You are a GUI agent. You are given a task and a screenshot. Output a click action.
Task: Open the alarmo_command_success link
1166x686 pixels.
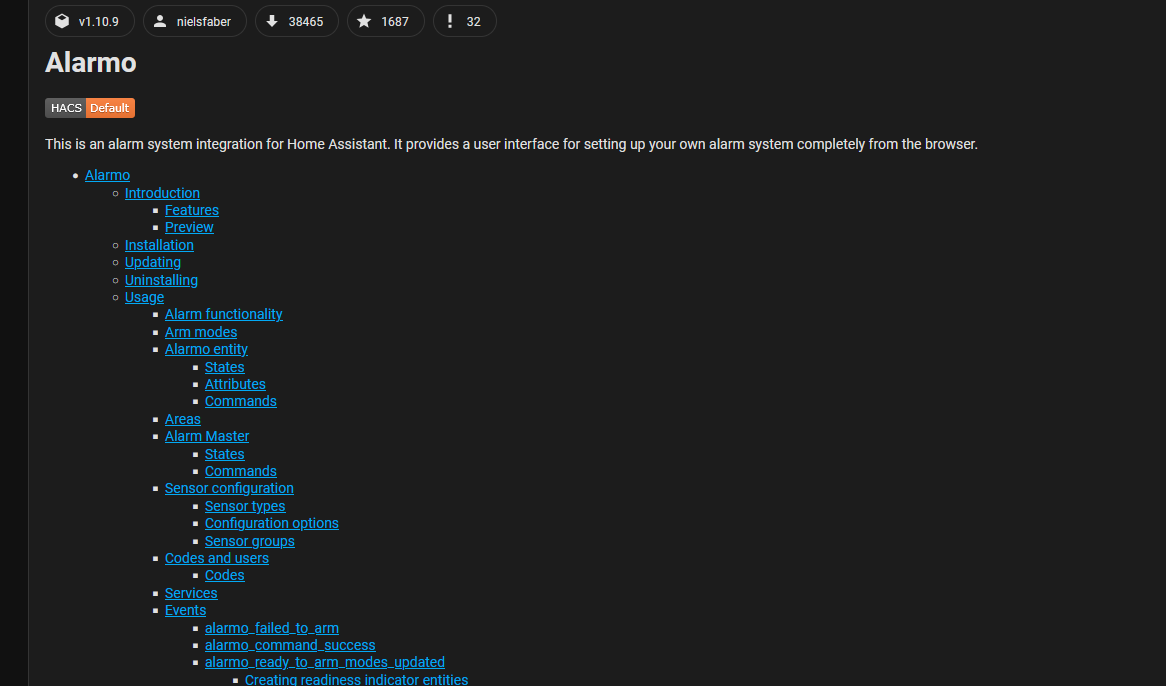point(290,645)
